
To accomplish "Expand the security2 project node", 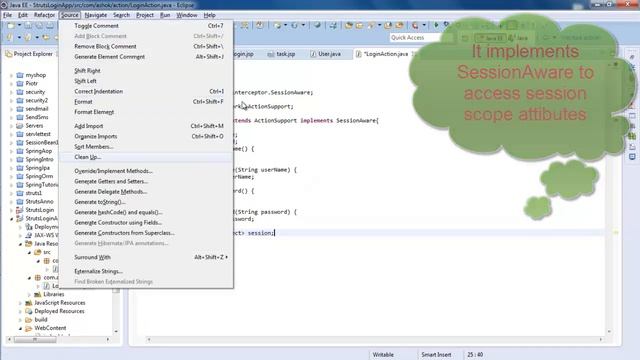I will 11,100.
